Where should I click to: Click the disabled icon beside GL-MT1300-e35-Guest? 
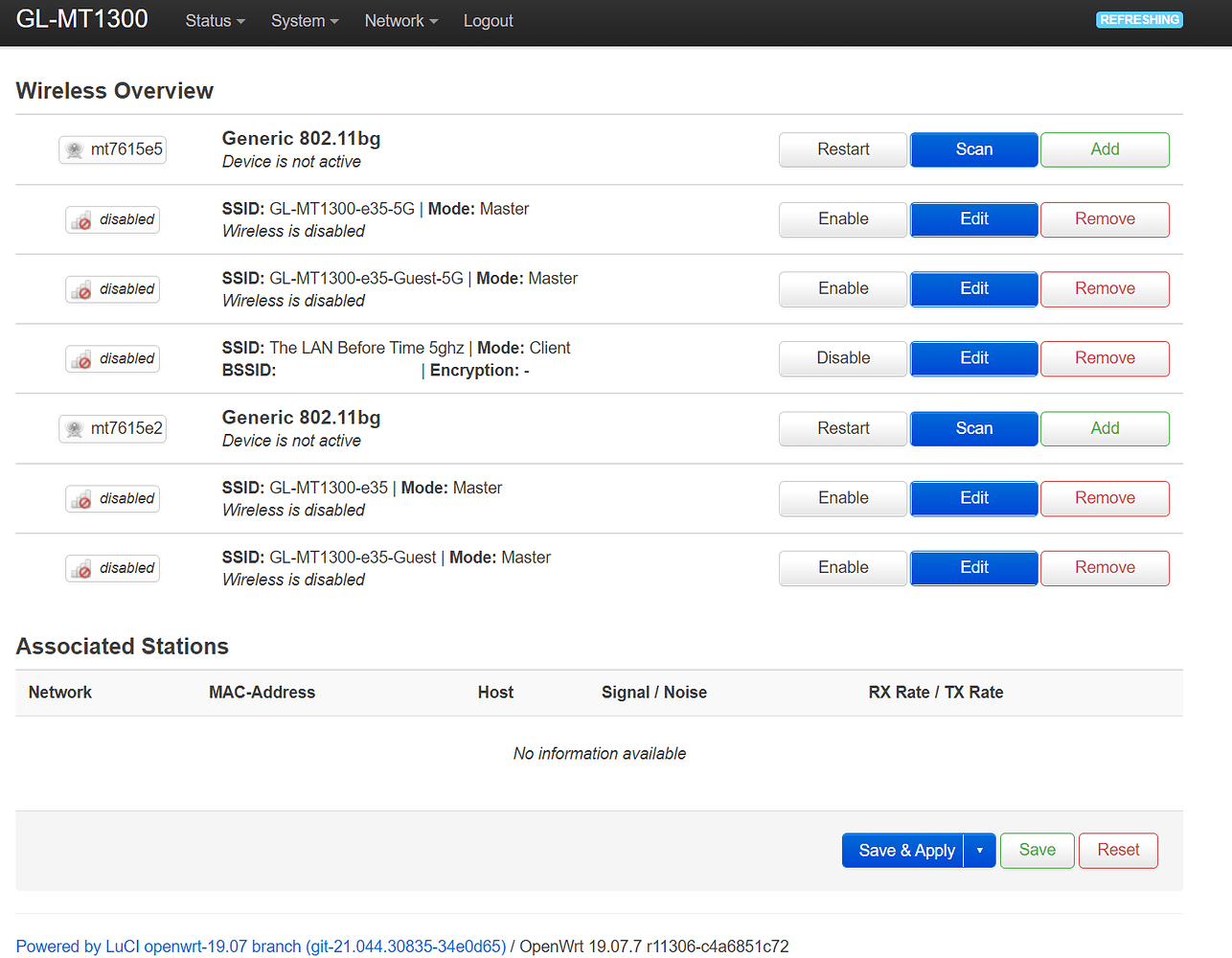coord(112,567)
